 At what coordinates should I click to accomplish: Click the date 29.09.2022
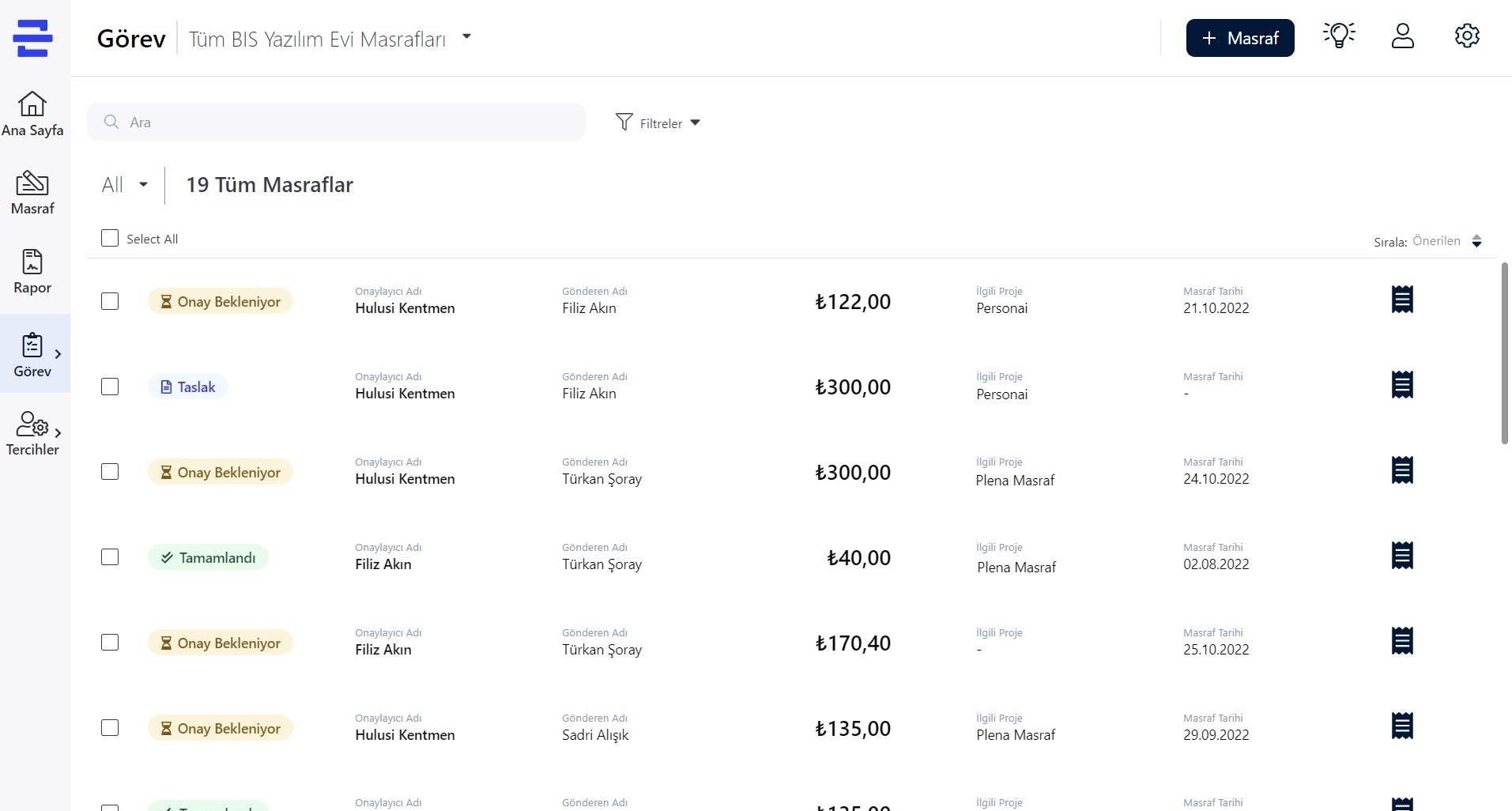tap(1216, 735)
